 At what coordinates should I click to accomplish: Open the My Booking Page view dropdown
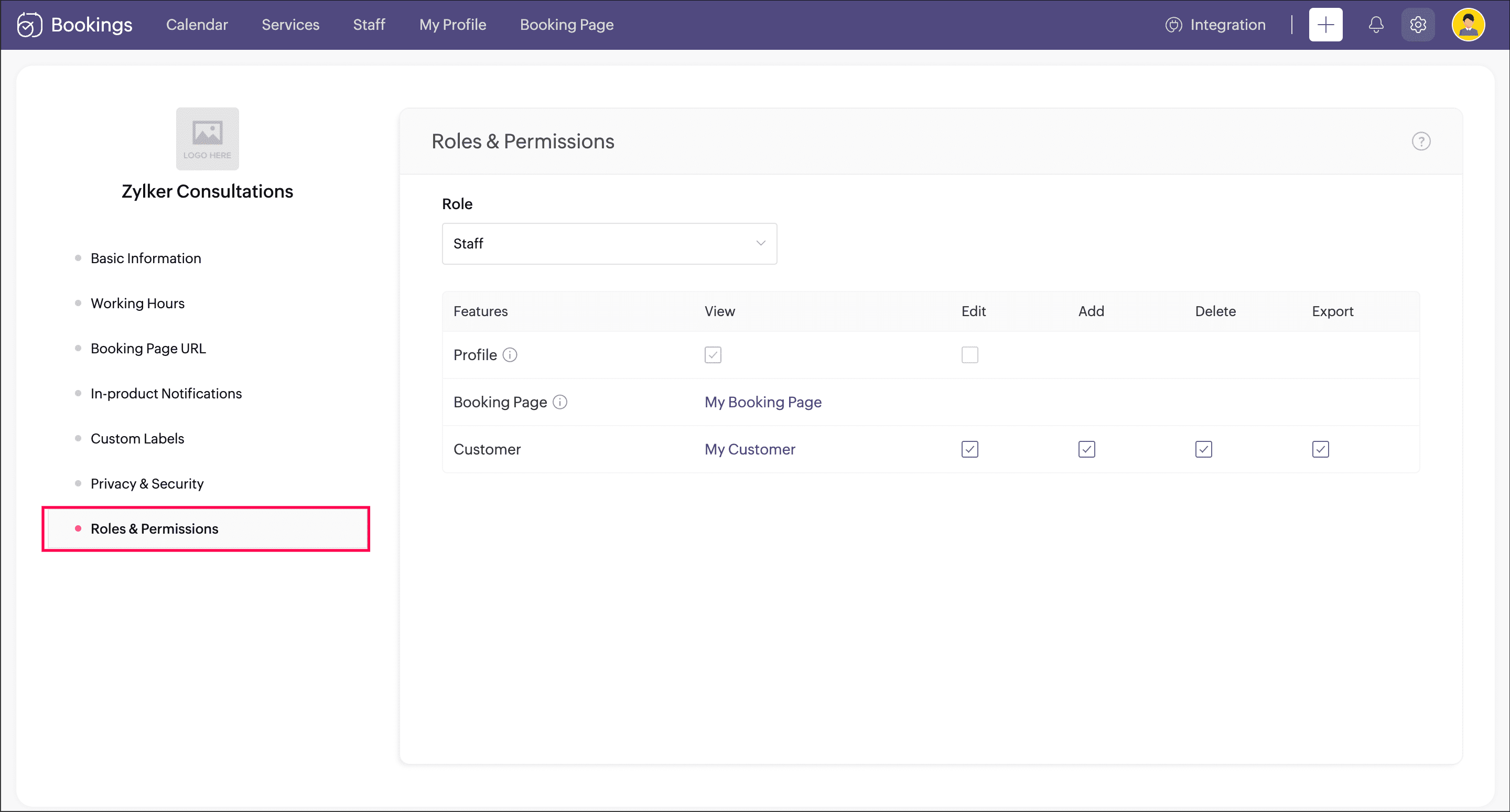[763, 402]
